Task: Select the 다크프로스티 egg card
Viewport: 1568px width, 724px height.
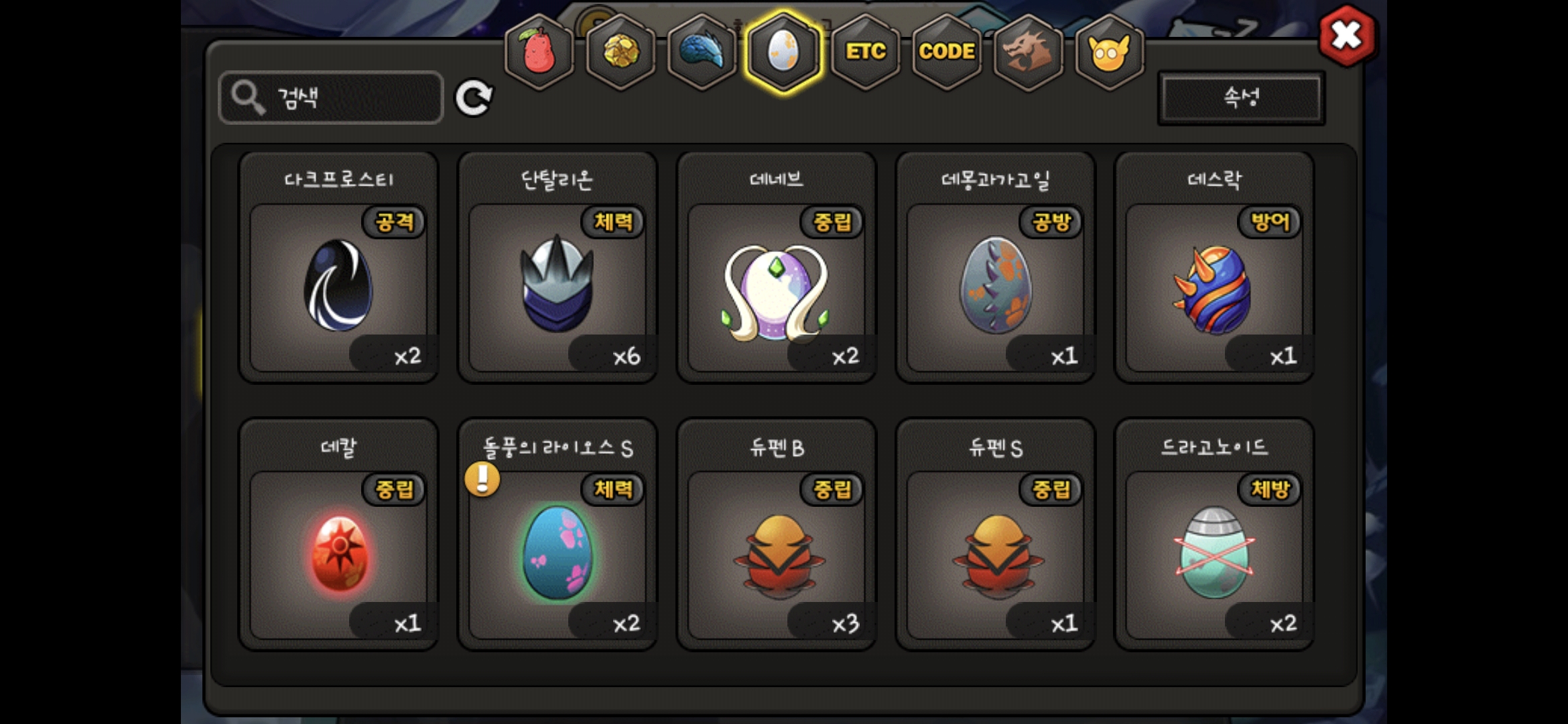Action: tap(339, 267)
